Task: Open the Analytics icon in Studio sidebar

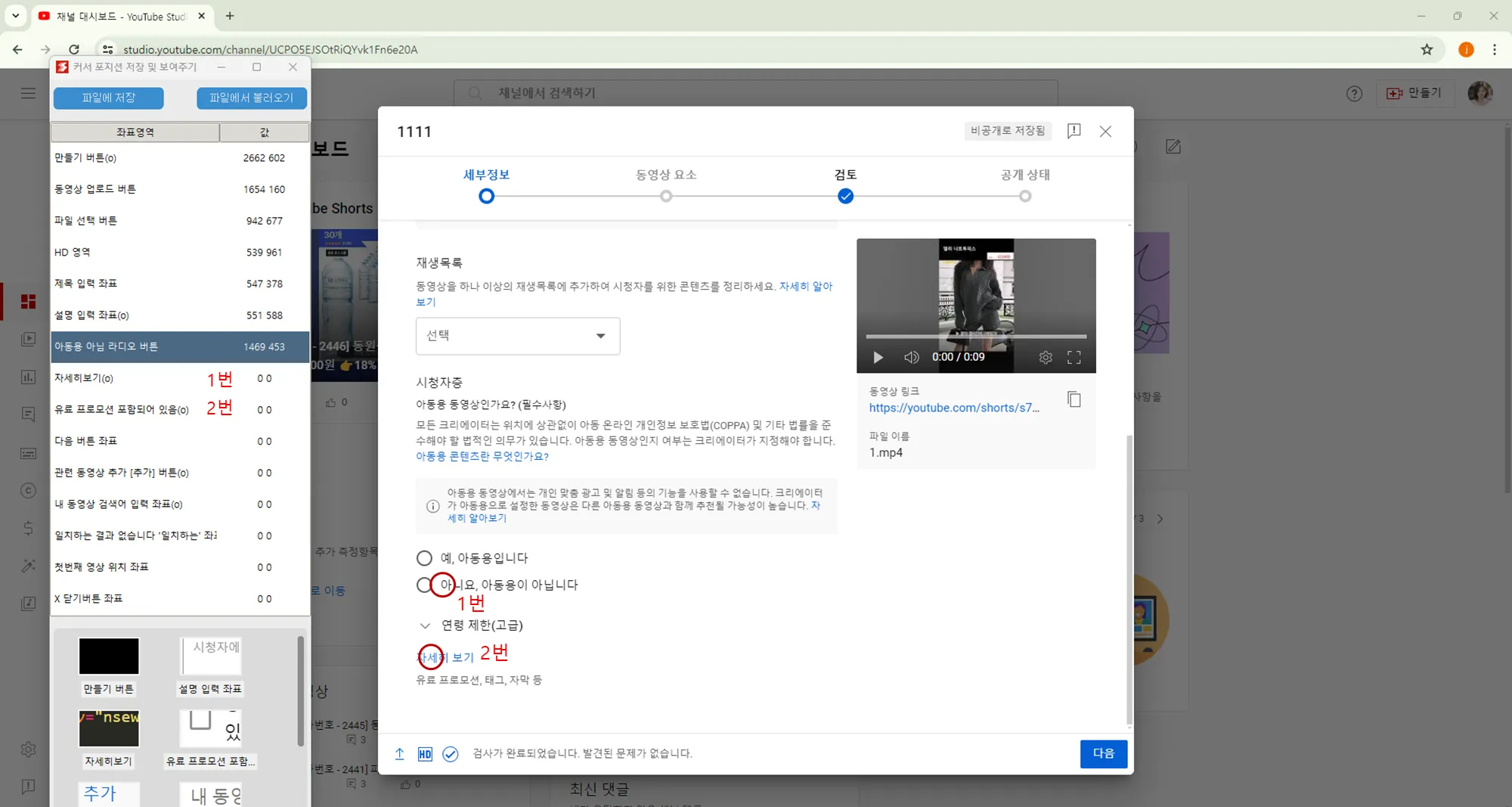Action: click(28, 377)
